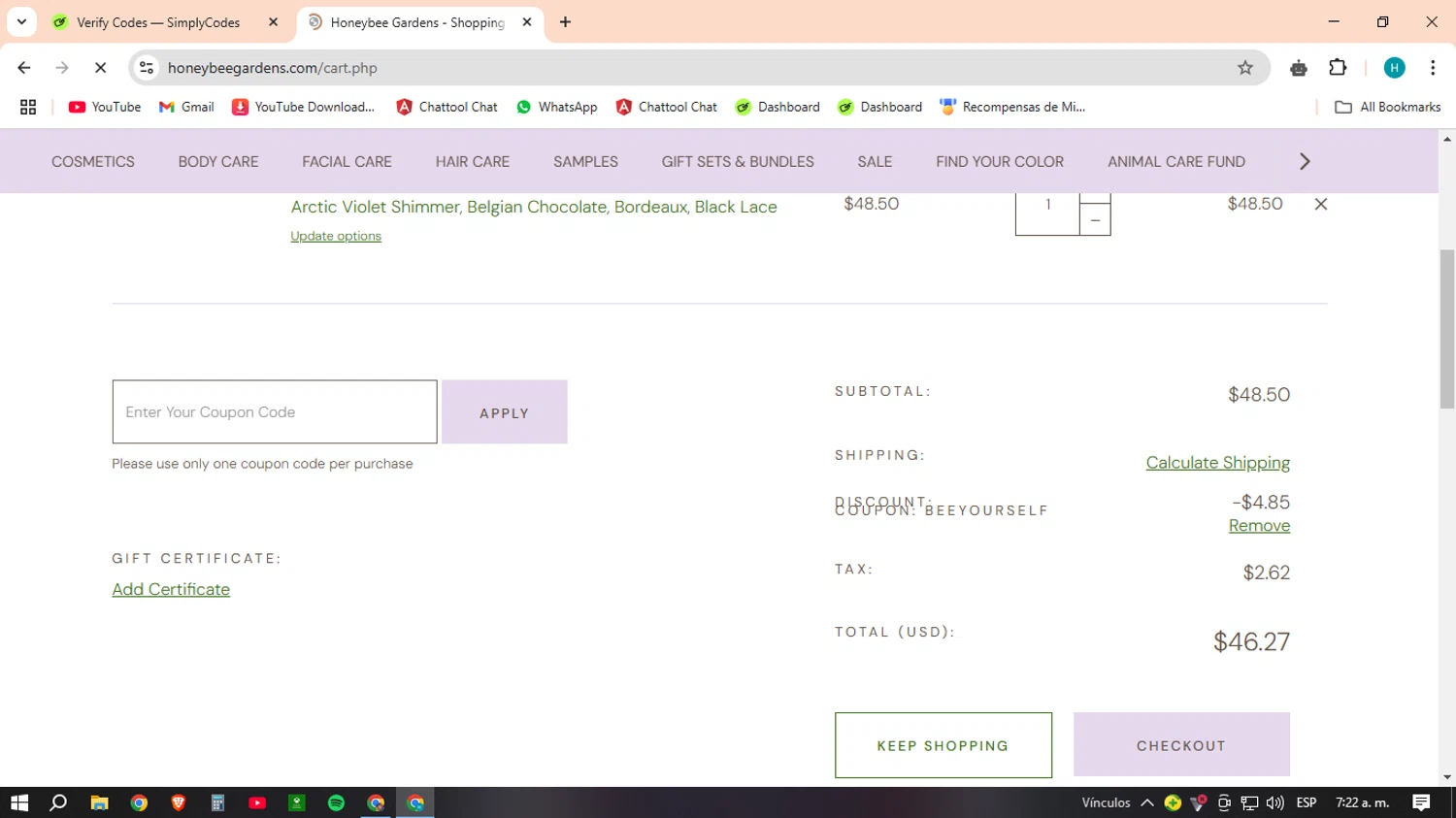This screenshot has width=1456, height=818.
Task: Open the product name link Arctic Violet Shimmer
Action: 534,207
